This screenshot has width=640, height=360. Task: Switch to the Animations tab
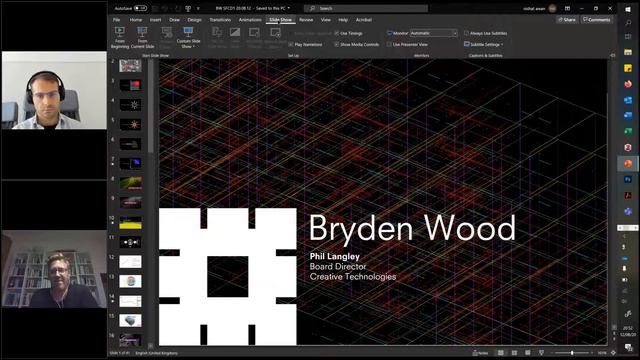pyautogui.click(x=250, y=20)
